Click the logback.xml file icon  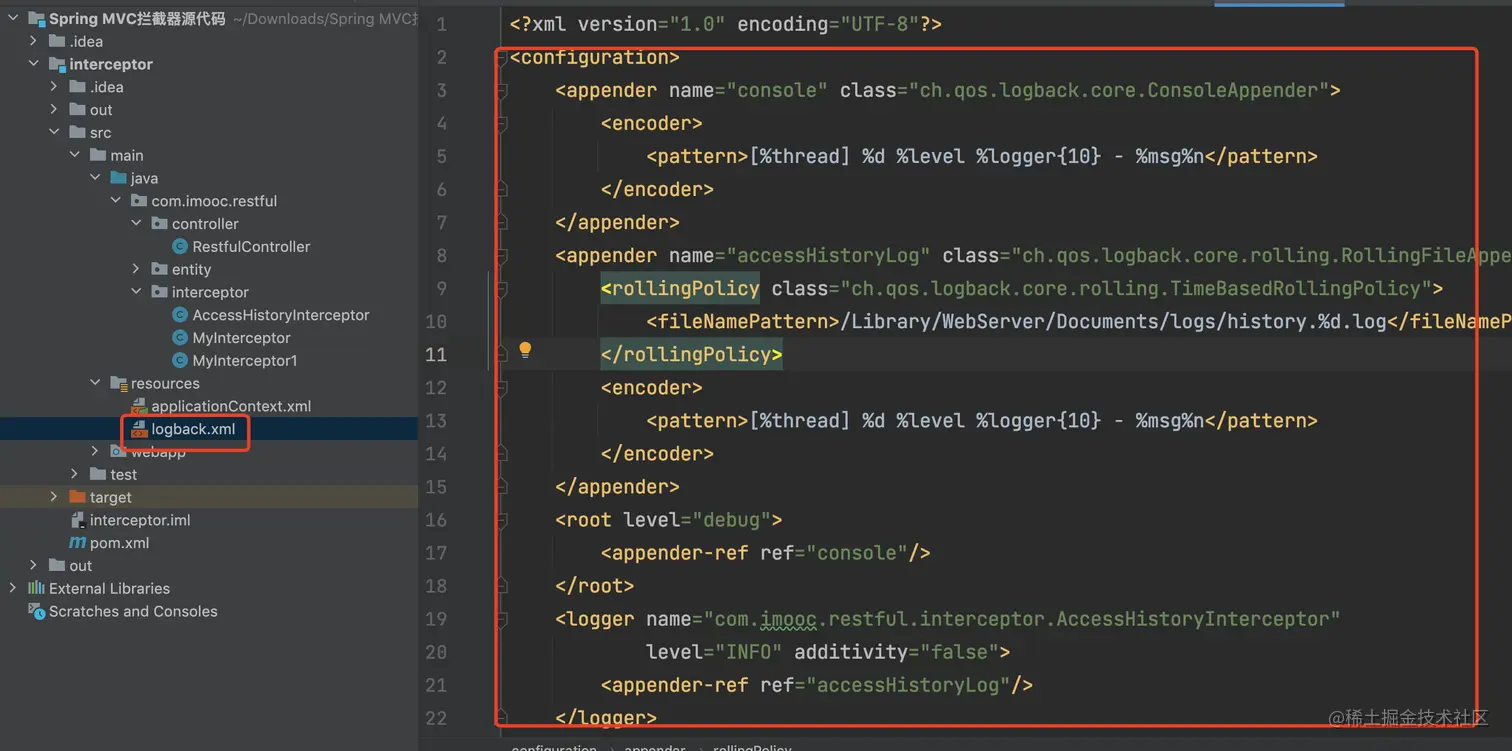[x=139, y=429]
